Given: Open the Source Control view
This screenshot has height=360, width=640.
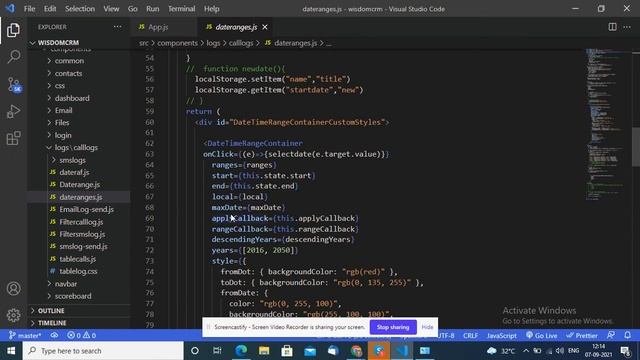Looking at the screenshot, I should point(13,84).
